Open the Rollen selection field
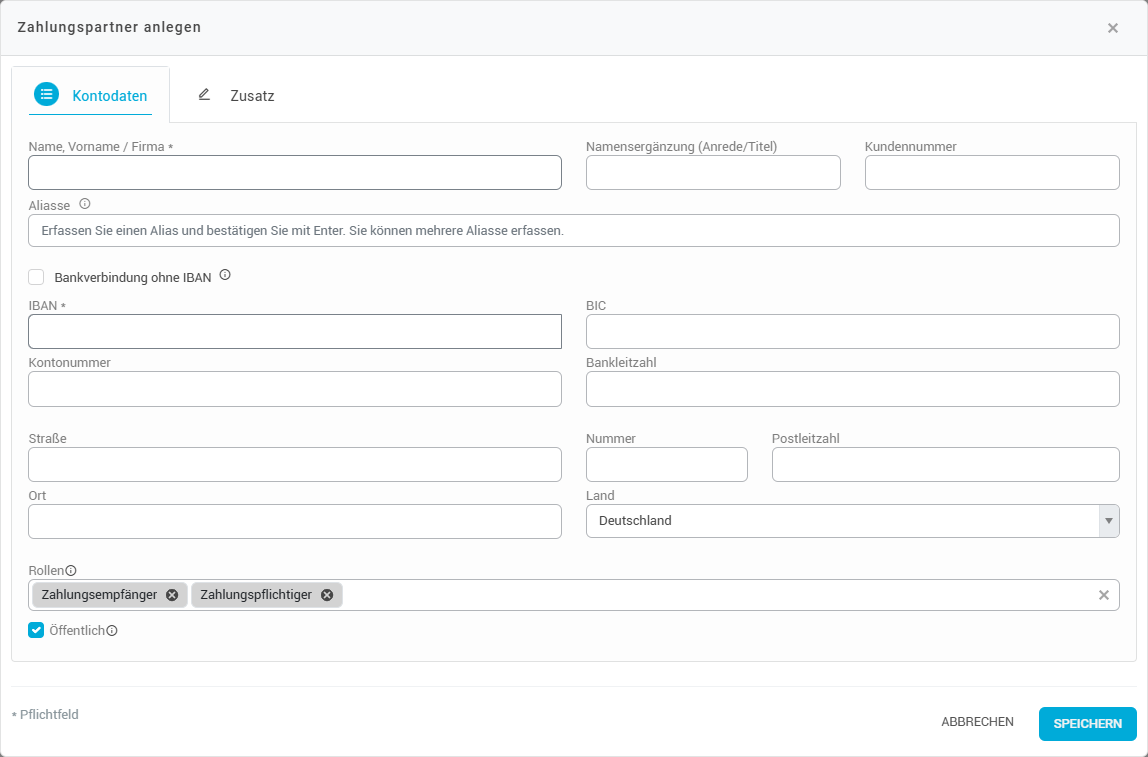The width and height of the screenshot is (1148, 757). coord(700,595)
